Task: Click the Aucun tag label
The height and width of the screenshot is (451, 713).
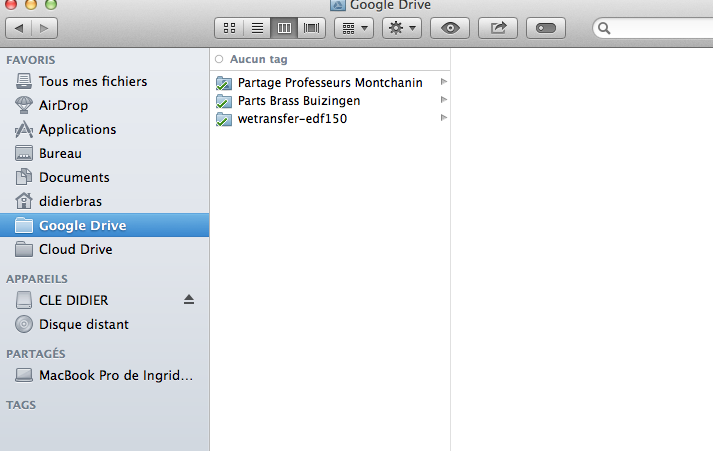Action: 258,59
